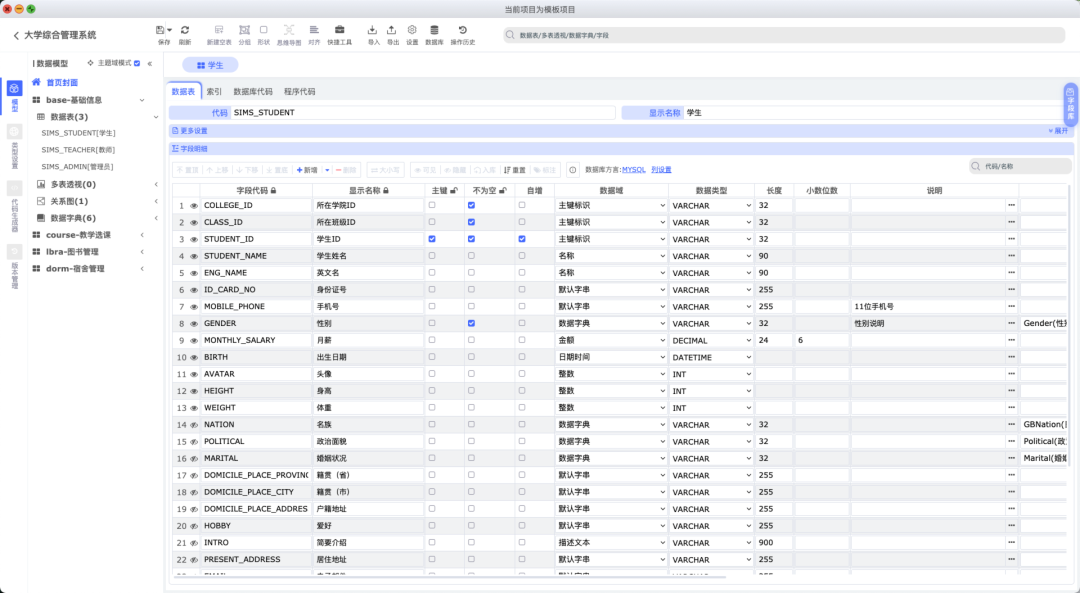Collapse the base-基础信息 tree node

(142, 101)
